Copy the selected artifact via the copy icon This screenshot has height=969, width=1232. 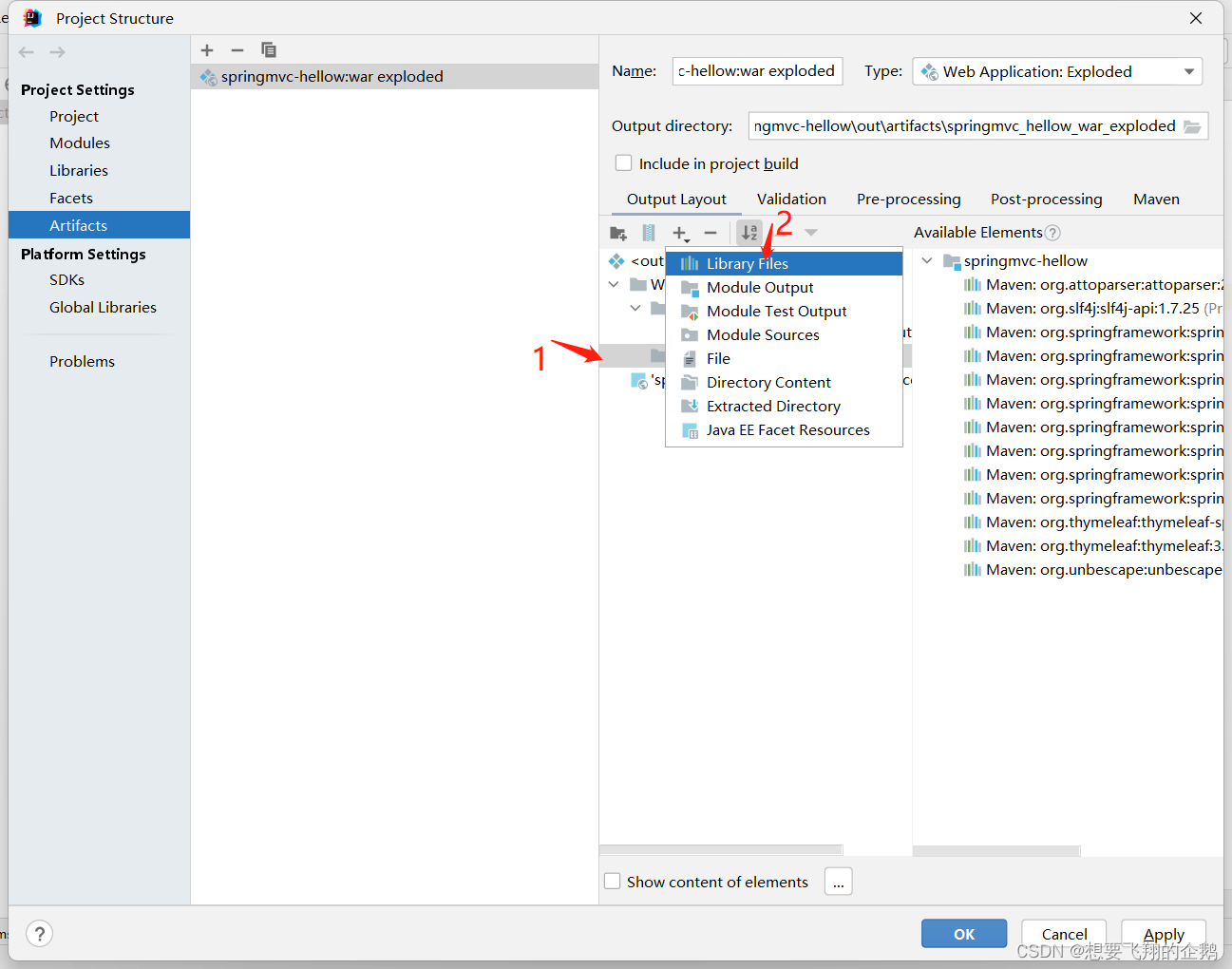[269, 49]
